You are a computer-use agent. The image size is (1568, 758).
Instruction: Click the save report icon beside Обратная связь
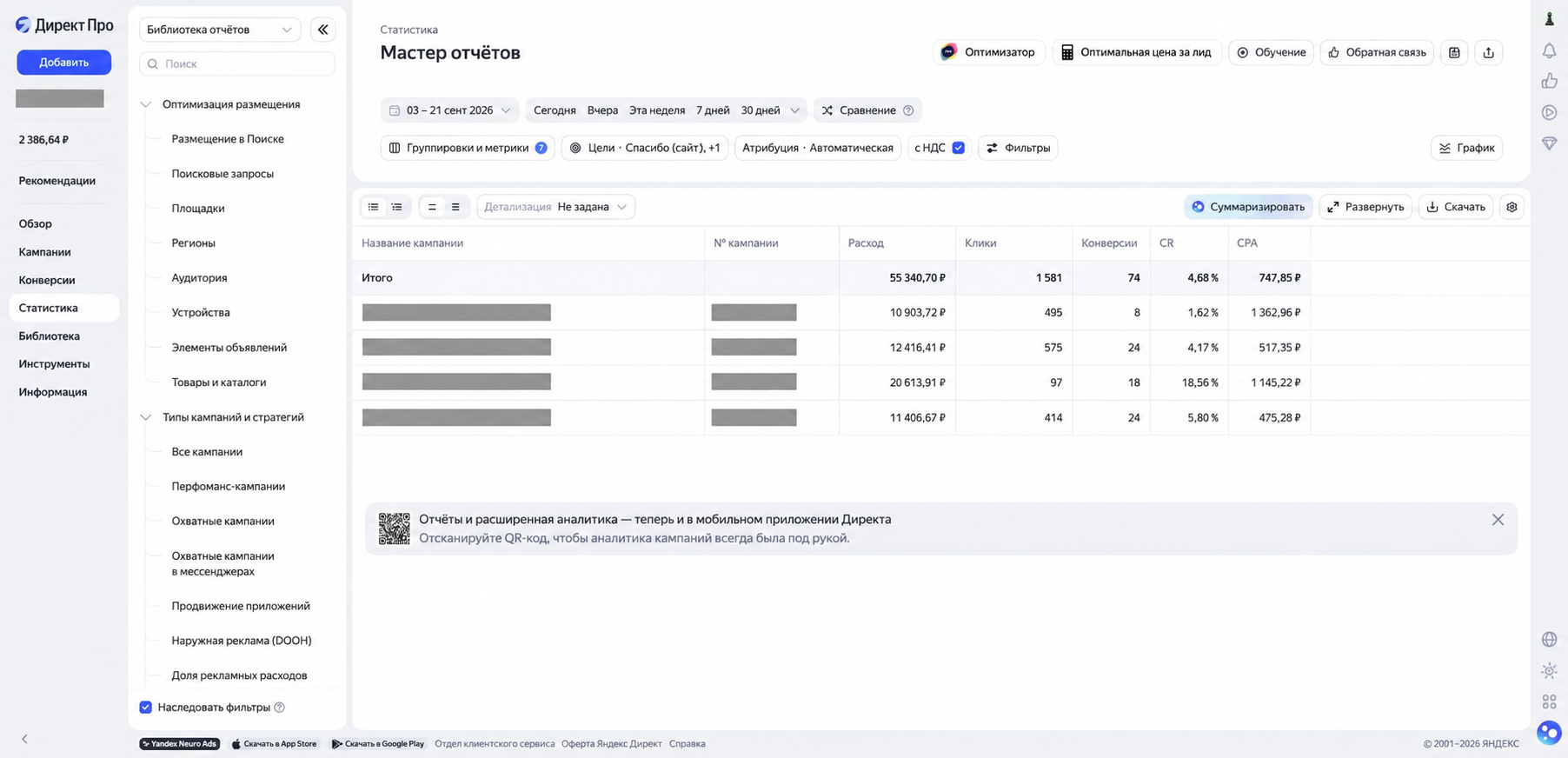tap(1454, 52)
